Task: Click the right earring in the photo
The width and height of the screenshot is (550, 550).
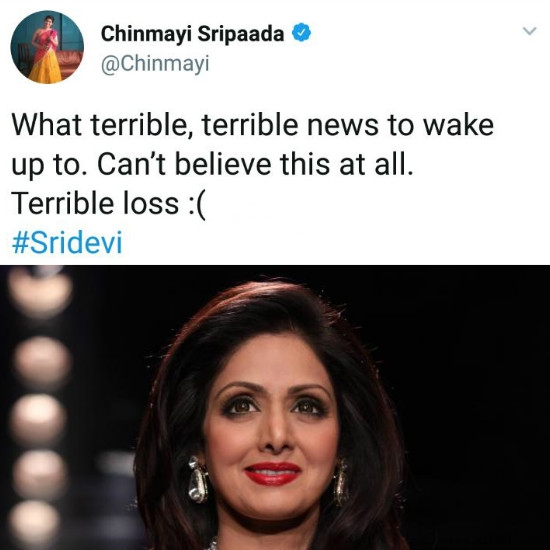Action: coord(340,482)
